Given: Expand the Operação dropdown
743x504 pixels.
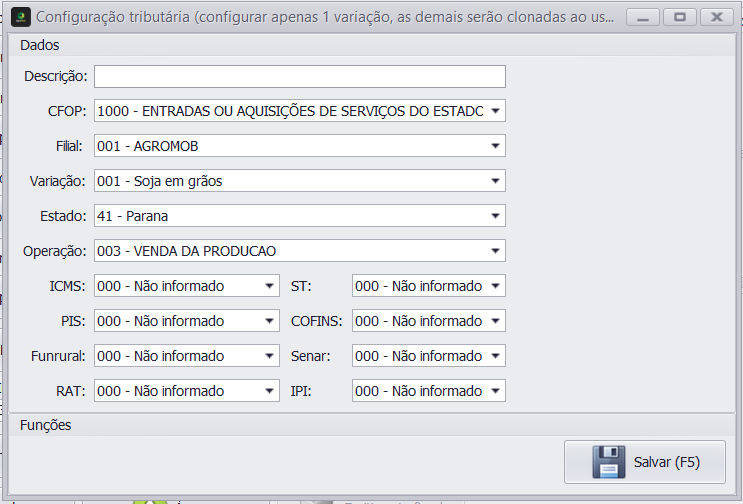Looking at the screenshot, I should pyautogui.click(x=299, y=251).
